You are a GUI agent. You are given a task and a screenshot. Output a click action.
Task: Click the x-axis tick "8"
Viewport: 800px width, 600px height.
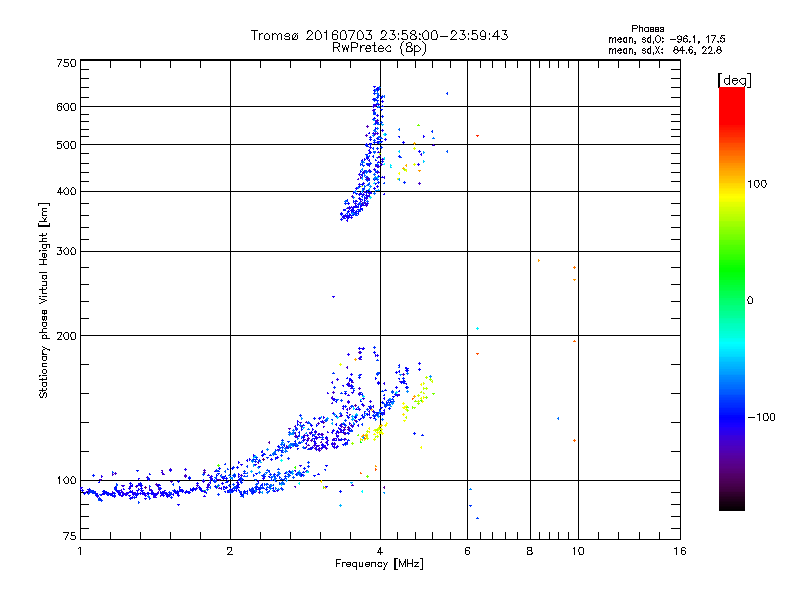pyautogui.click(x=530, y=551)
